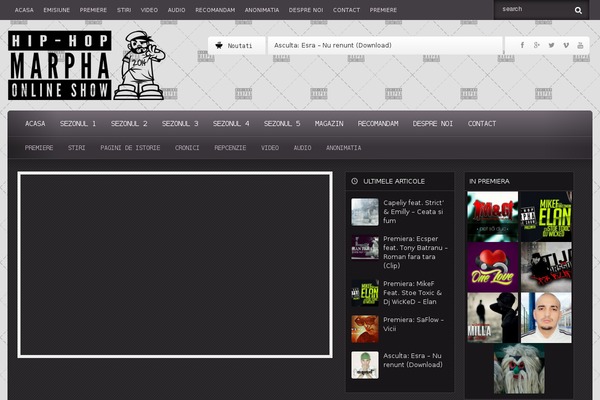This screenshot has width=600, height=400.
Task: Open the bald man portrait in In Premiera
Action: point(546,317)
